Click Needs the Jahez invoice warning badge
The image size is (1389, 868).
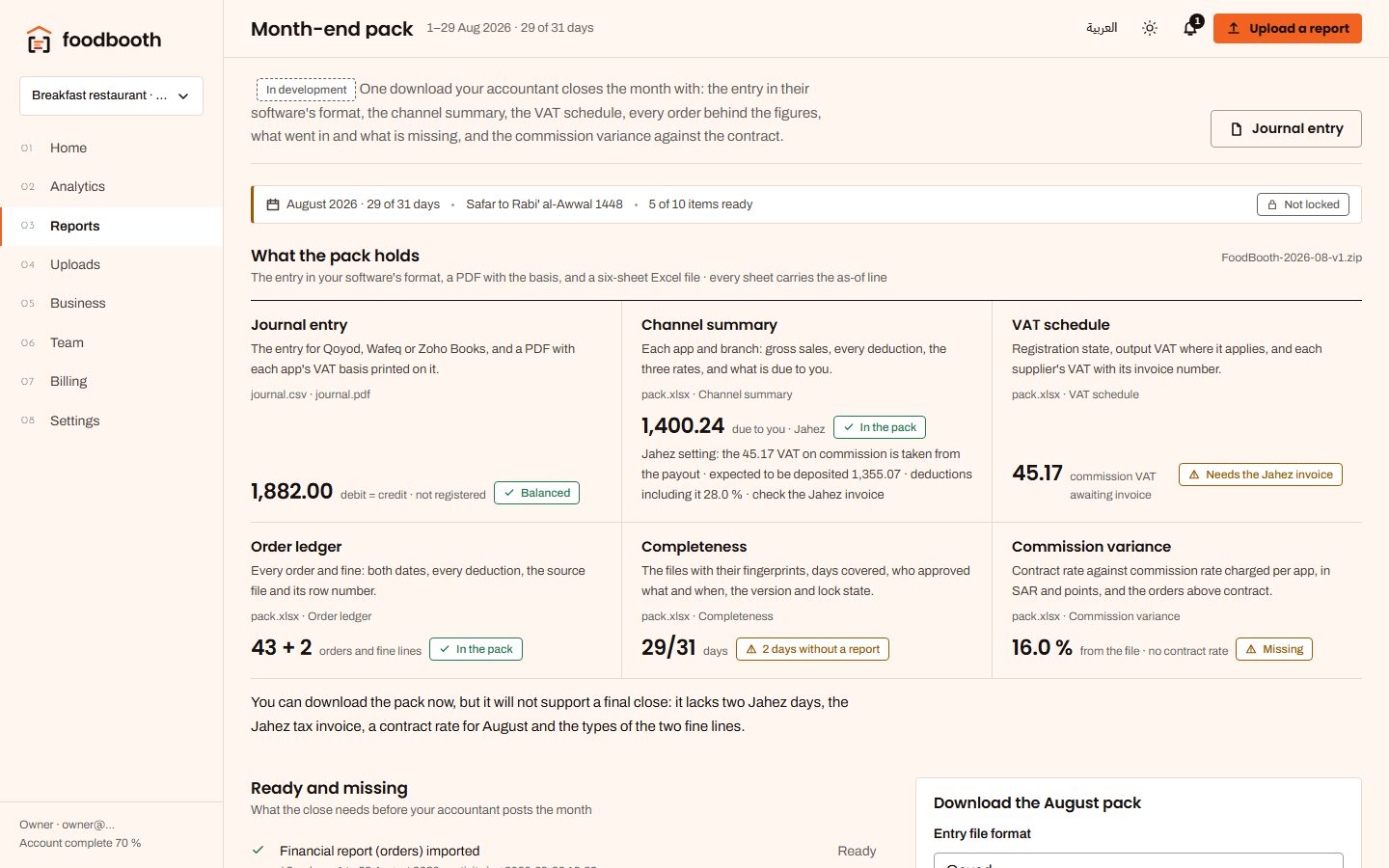tap(1260, 475)
